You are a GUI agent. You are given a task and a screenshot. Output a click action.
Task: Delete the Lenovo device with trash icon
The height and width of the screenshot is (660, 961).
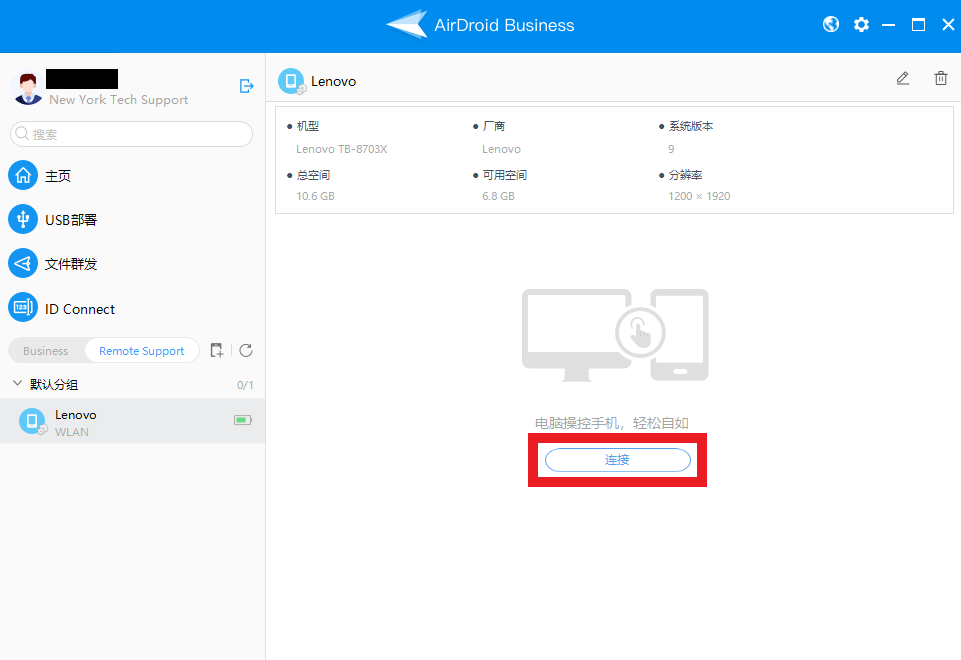941,78
